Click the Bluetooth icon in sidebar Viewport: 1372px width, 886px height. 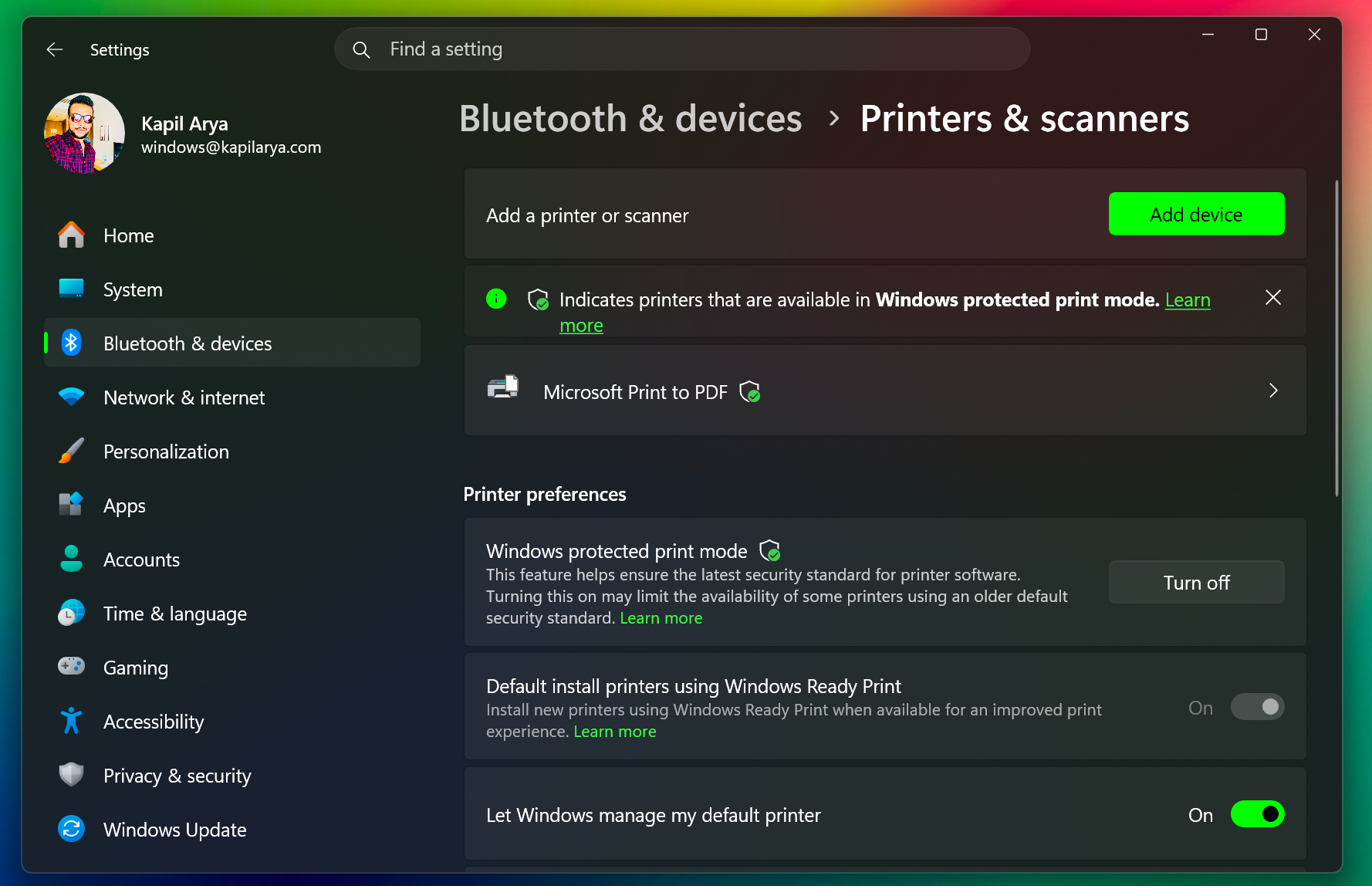[71, 343]
